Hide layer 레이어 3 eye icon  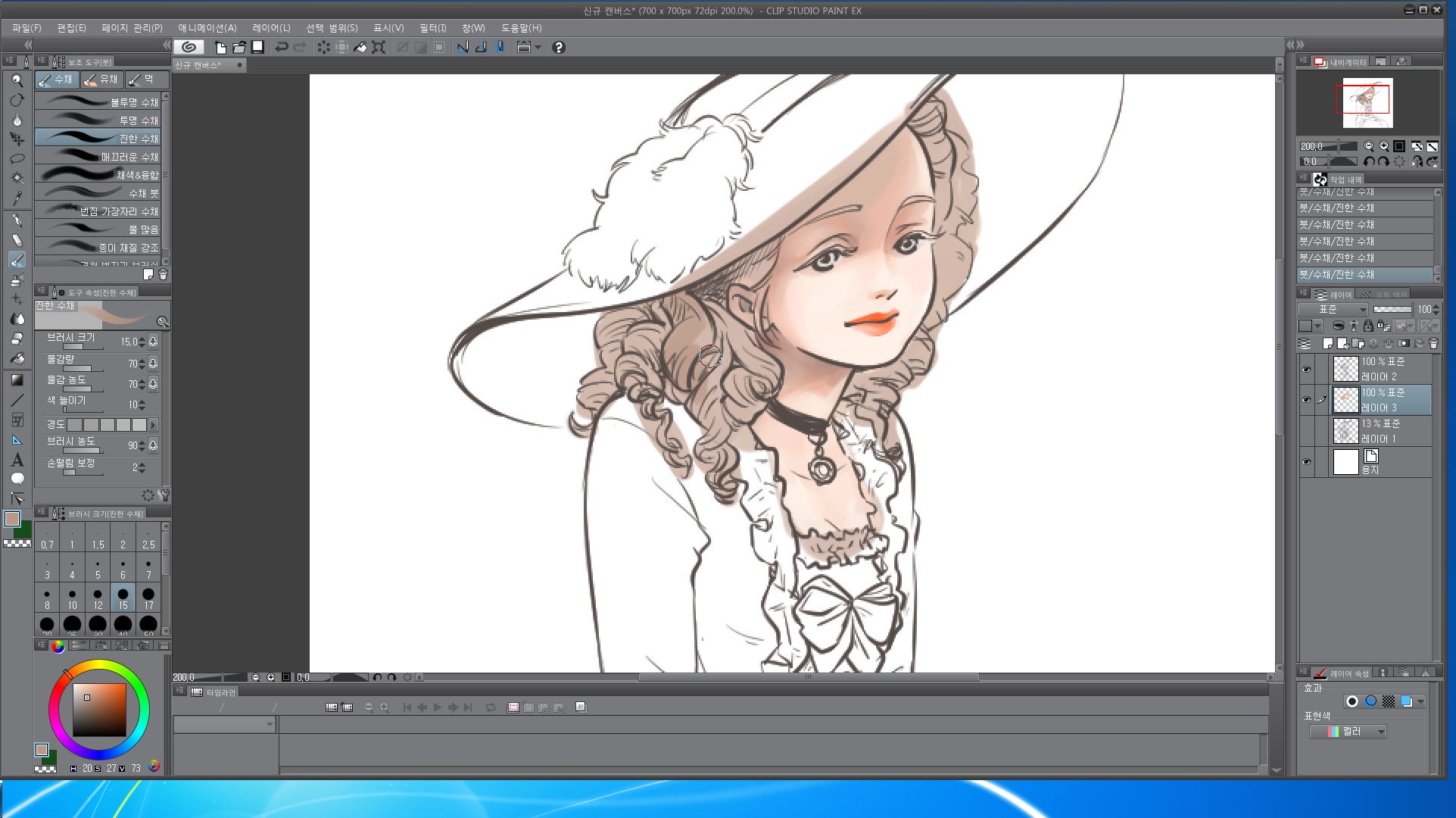1306,400
